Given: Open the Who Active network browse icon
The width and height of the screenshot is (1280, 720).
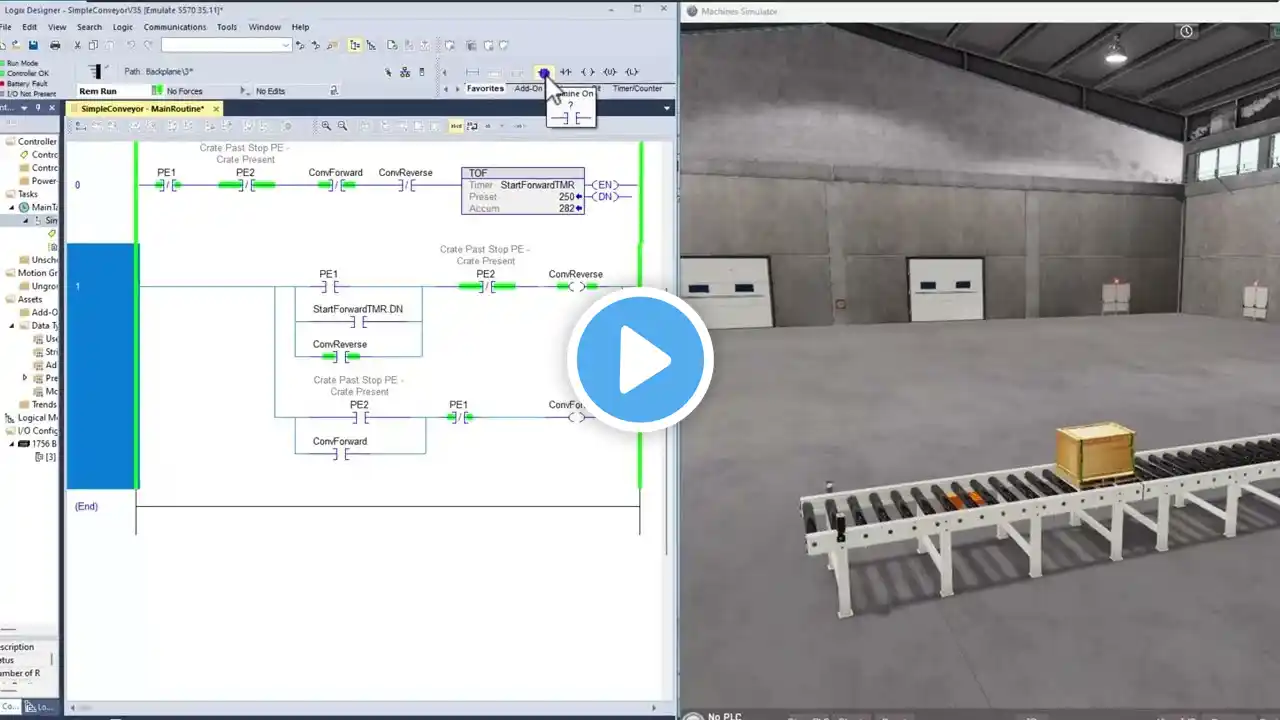Looking at the screenshot, I should click(x=405, y=72).
